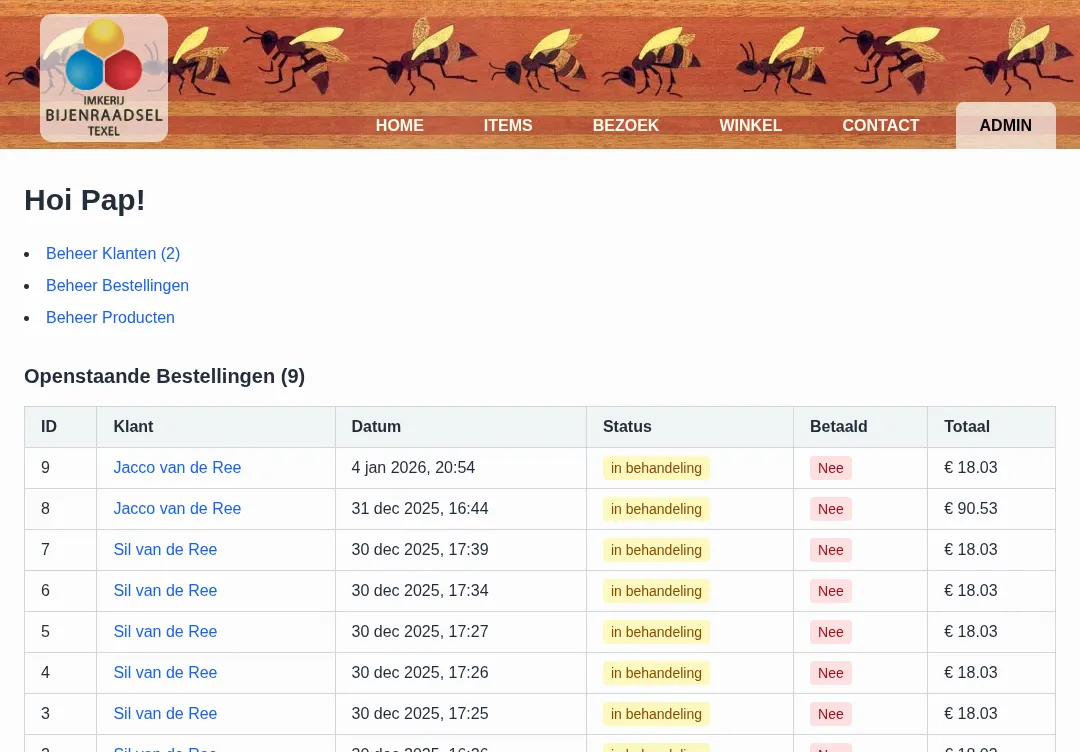The width and height of the screenshot is (1080, 752).
Task: Open the ITEMS page
Action: [508, 125]
